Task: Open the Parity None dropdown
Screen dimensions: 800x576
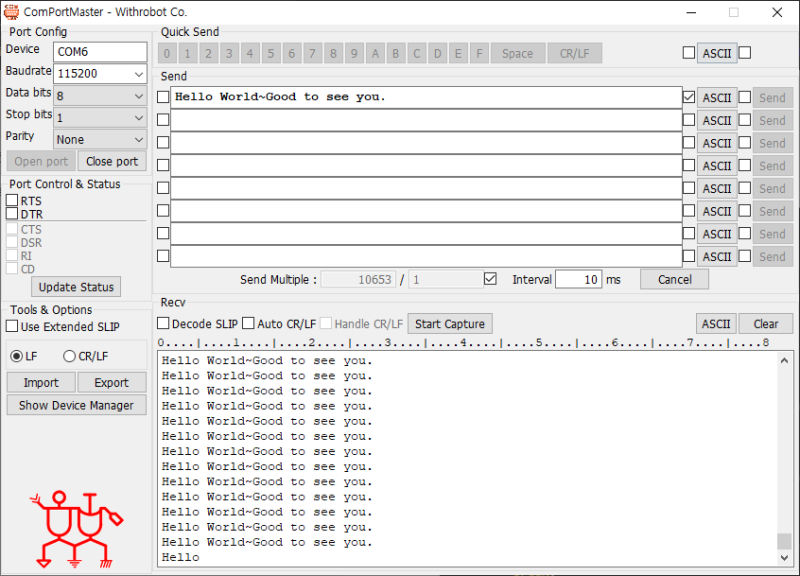Action: [100, 139]
